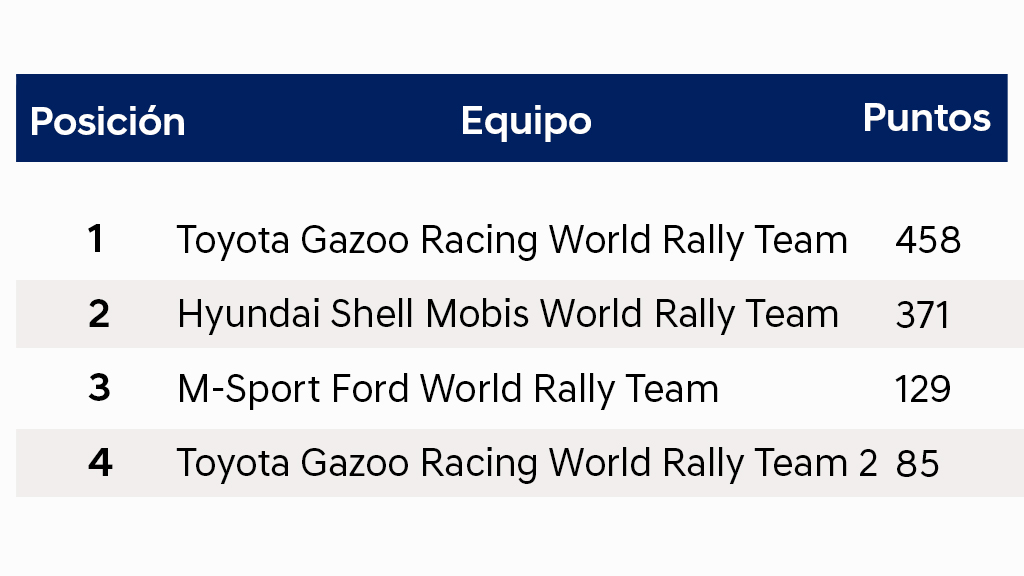Click the Posición column header
1024x576 pixels.
[108, 121]
